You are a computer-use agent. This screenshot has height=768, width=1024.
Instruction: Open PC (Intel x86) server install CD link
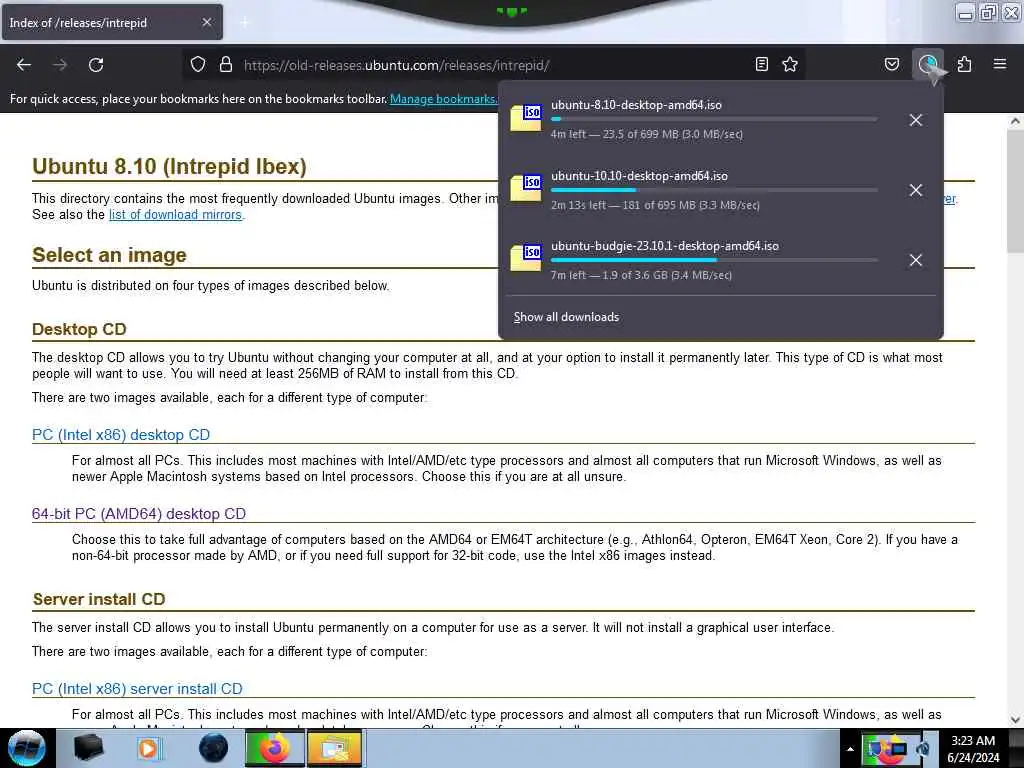(137, 688)
